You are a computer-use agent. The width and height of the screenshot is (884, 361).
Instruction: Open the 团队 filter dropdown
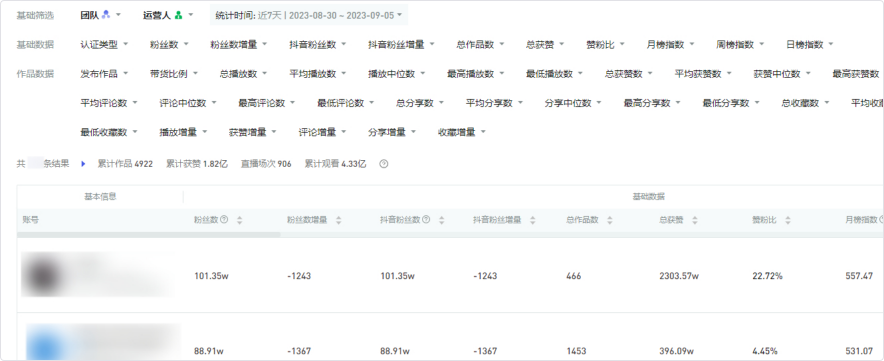[x=100, y=15]
